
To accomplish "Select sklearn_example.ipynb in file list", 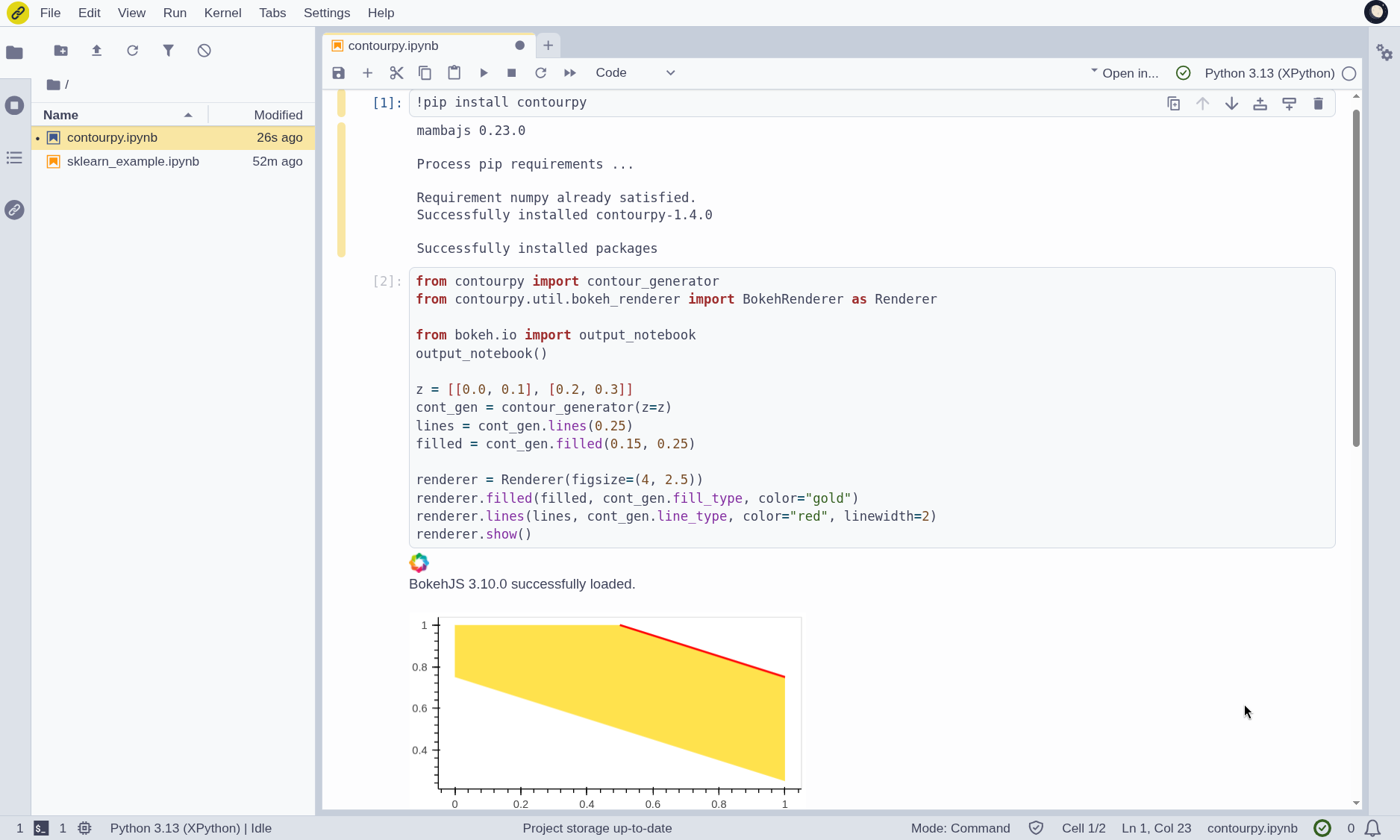I will (173, 161).
